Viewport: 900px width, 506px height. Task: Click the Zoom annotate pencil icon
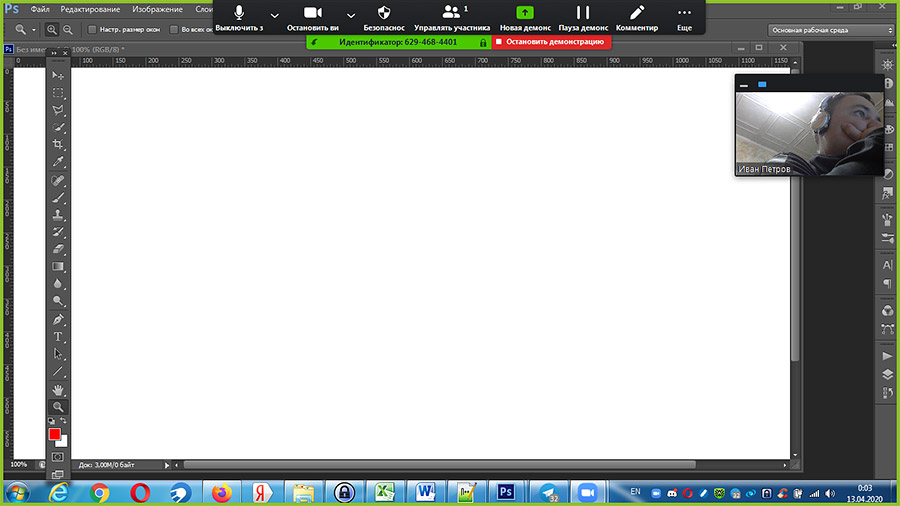click(x=637, y=13)
